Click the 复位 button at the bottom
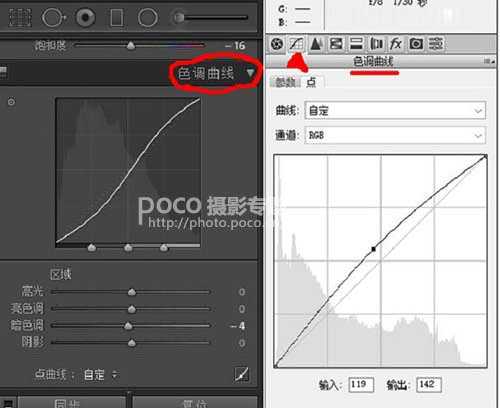 (x=195, y=403)
